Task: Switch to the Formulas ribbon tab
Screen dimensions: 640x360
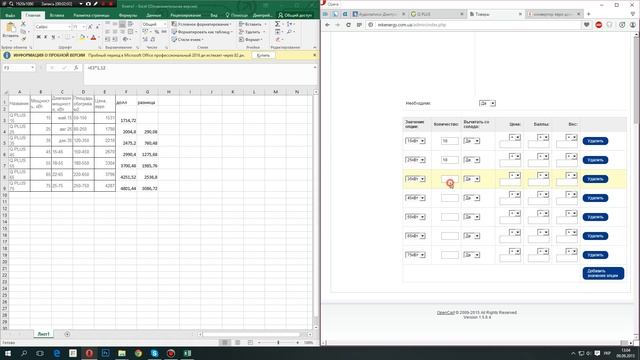Action: (128, 15)
